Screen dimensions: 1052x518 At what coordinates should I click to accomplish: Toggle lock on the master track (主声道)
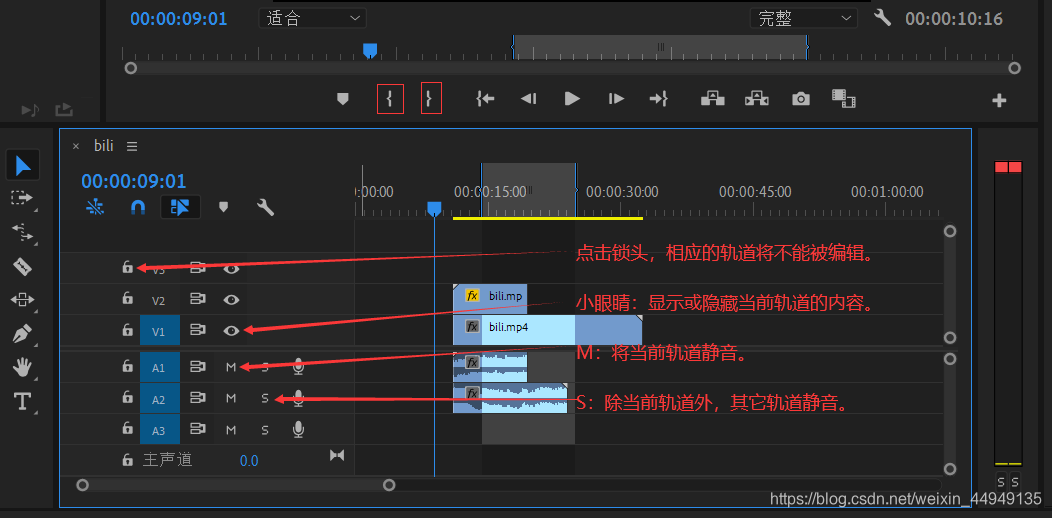pos(127,460)
